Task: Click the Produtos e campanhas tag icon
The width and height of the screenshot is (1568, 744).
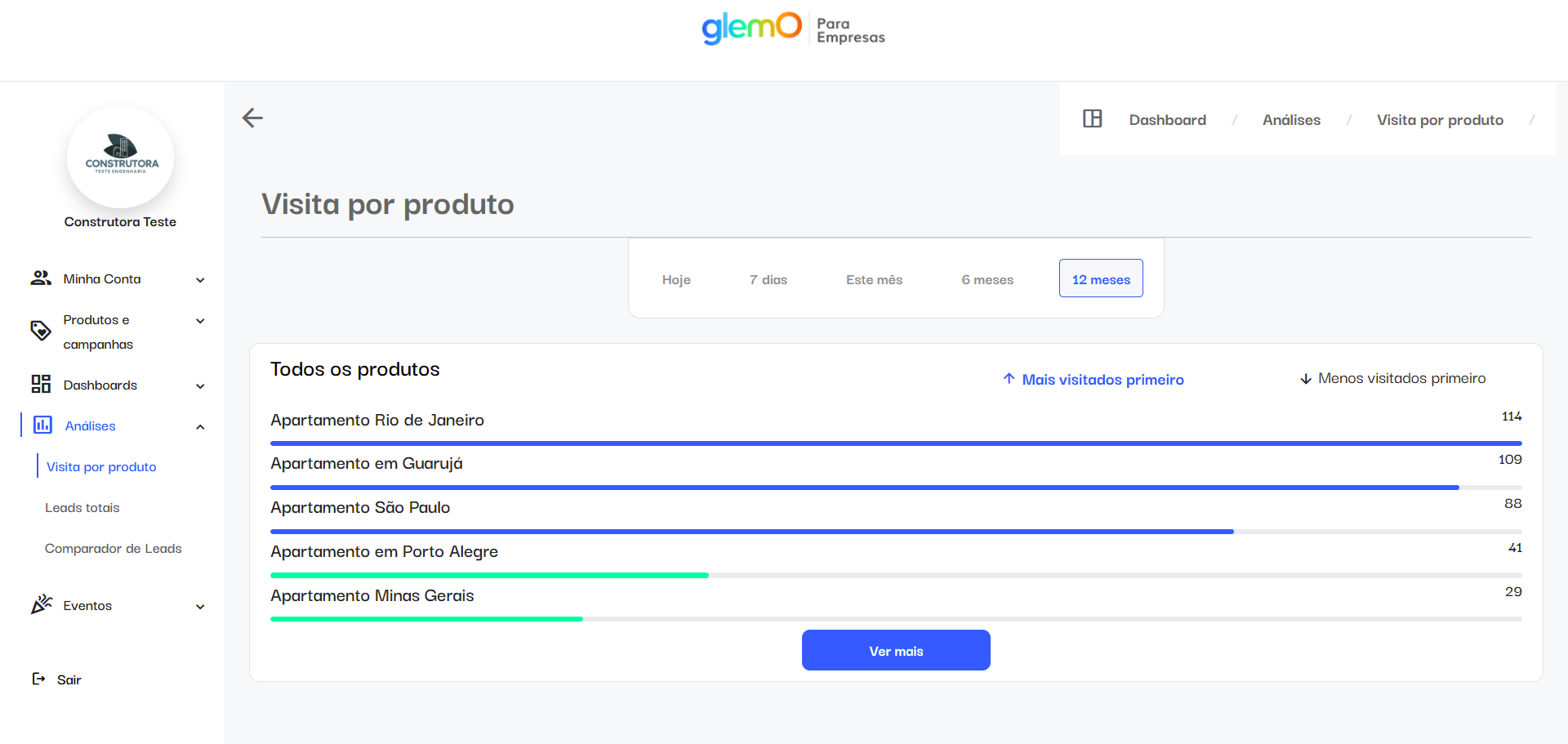Action: tap(41, 331)
